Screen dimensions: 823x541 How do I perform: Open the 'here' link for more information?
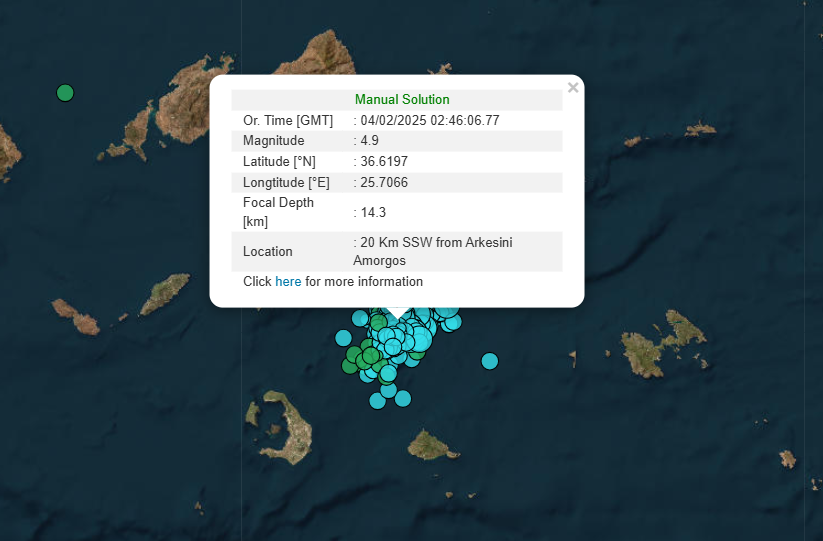(x=288, y=282)
